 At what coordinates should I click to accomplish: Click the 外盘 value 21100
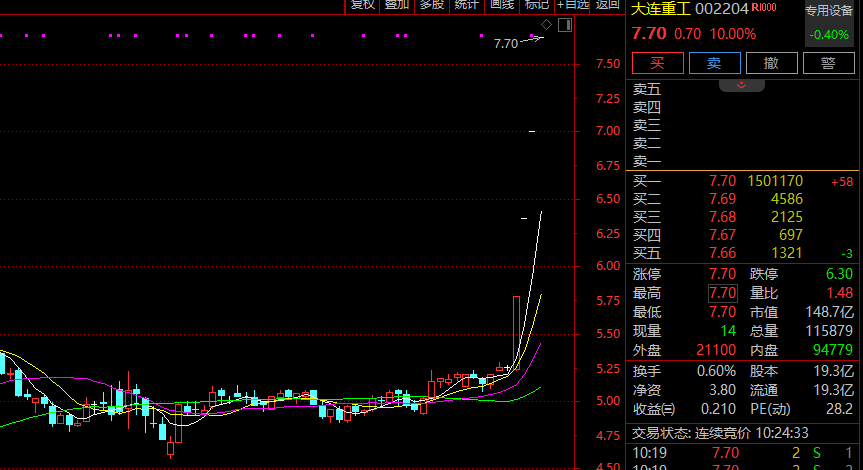point(716,350)
